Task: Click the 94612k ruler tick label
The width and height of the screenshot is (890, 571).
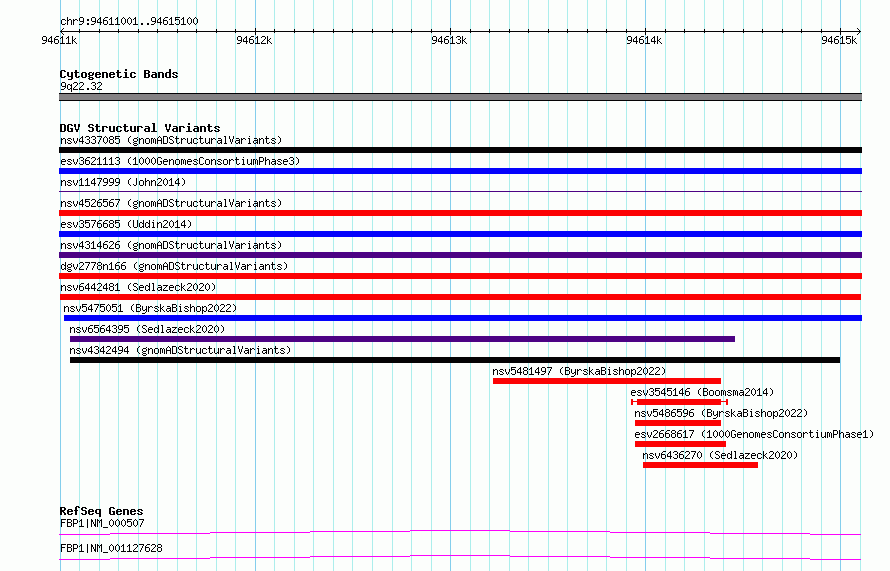Action: pos(254,40)
